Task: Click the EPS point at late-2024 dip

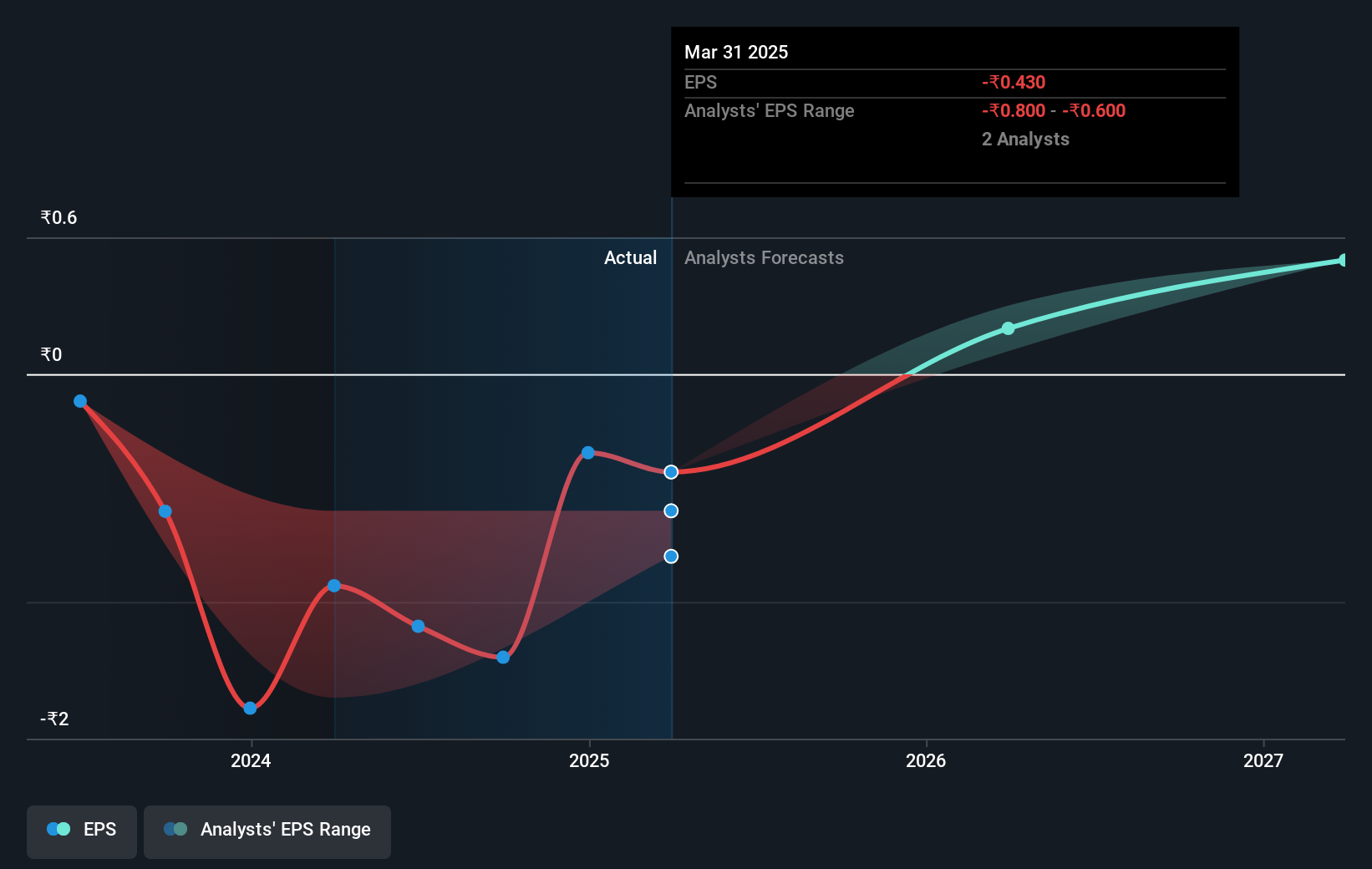Action: [x=503, y=658]
